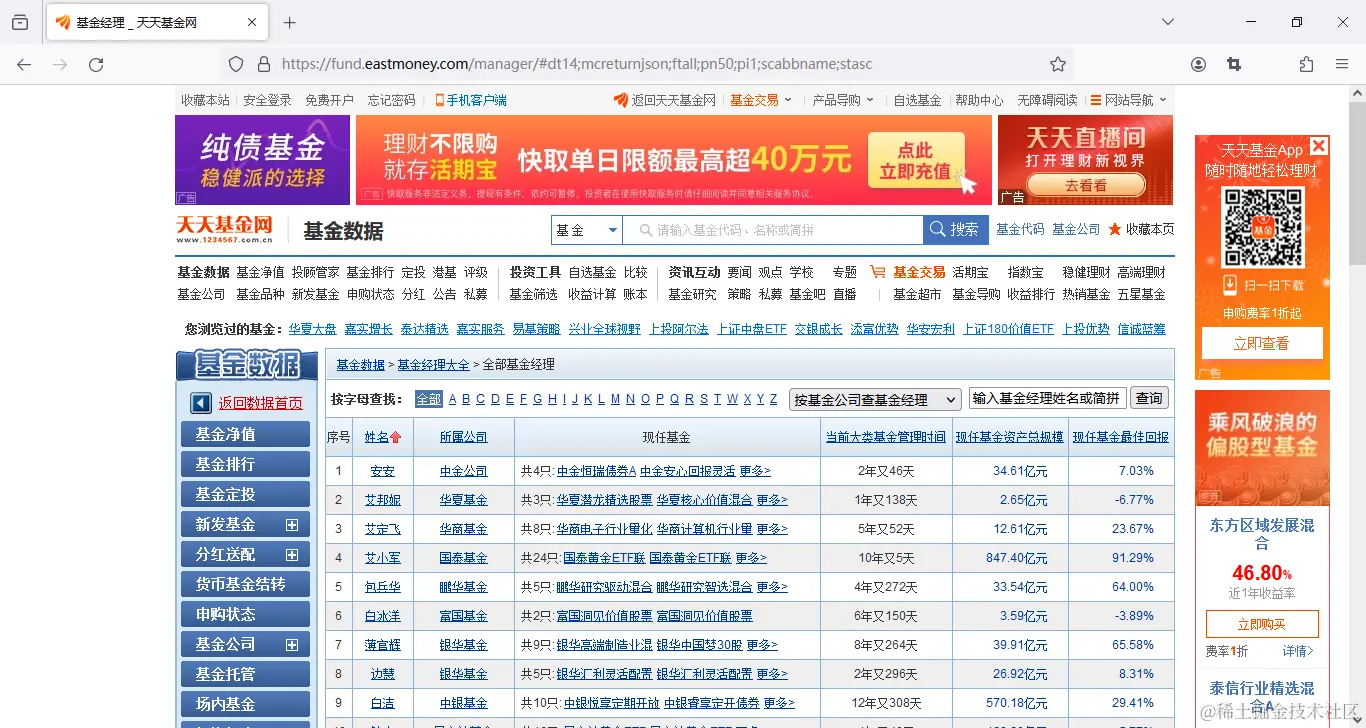Click the 搜索 search button
The width and height of the screenshot is (1366, 728).
[x=955, y=230]
